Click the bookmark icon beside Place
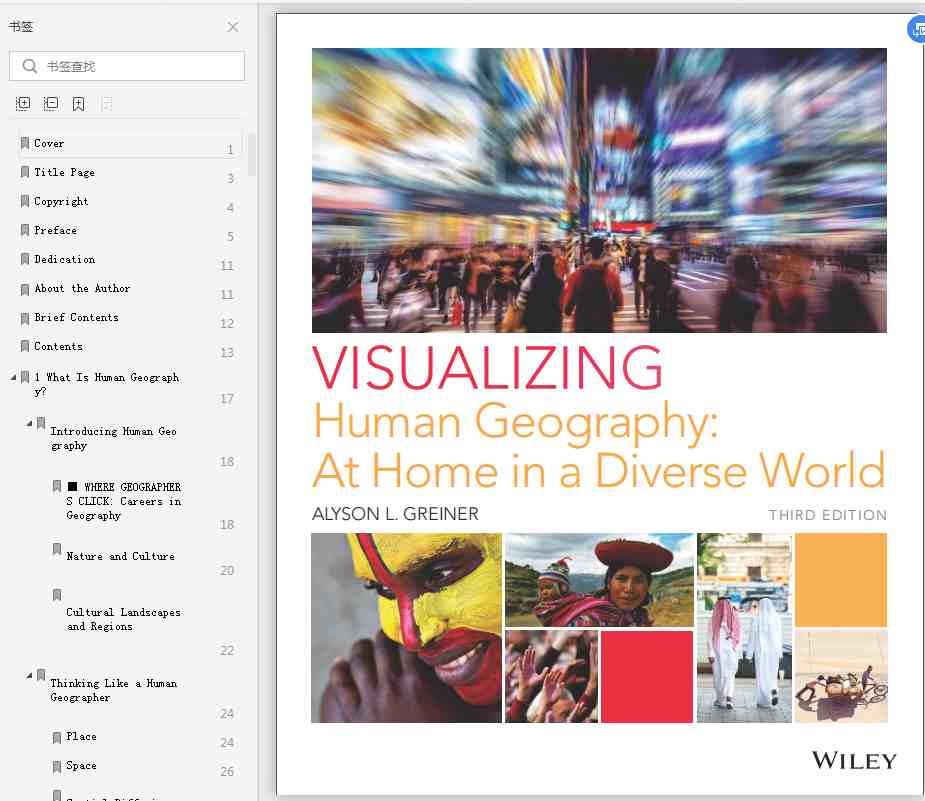Viewport: 925px width, 801px height. pos(57,737)
